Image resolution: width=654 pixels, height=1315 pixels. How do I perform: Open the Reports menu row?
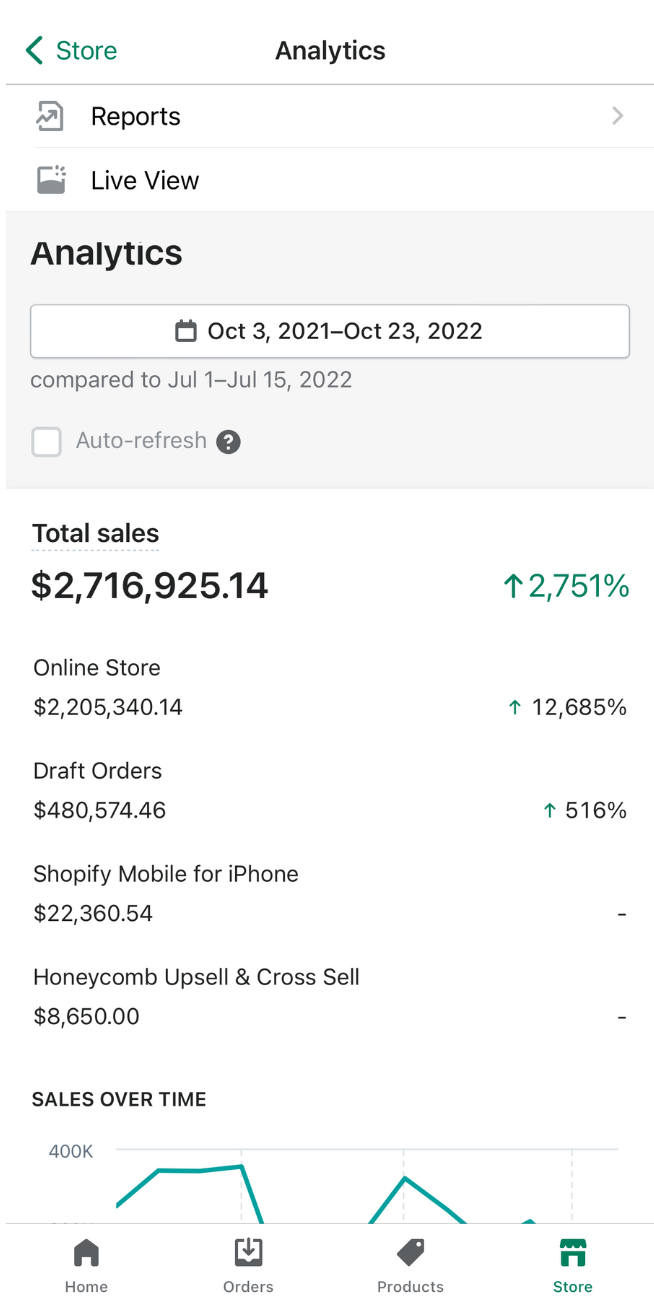330,116
